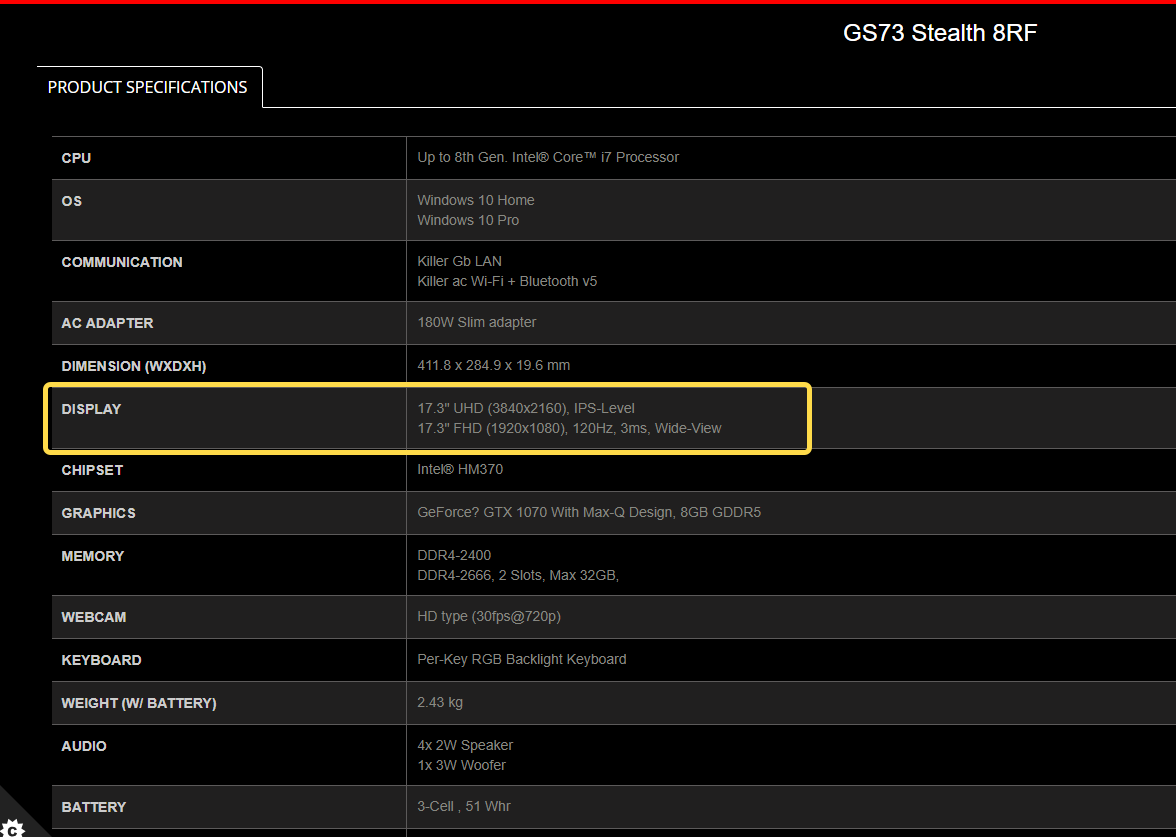Select the "3-Cell , 51 Whr" value
The image size is (1176, 837).
click(x=464, y=806)
